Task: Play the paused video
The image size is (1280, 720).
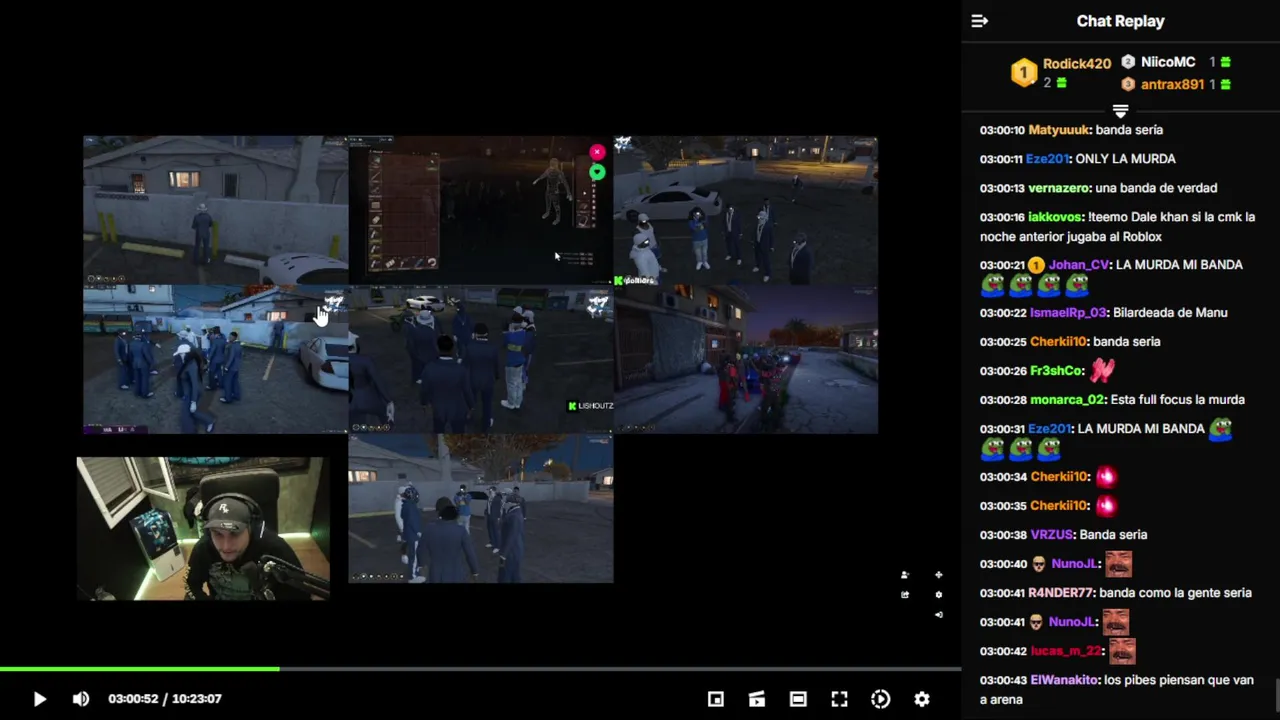Action: (x=39, y=699)
